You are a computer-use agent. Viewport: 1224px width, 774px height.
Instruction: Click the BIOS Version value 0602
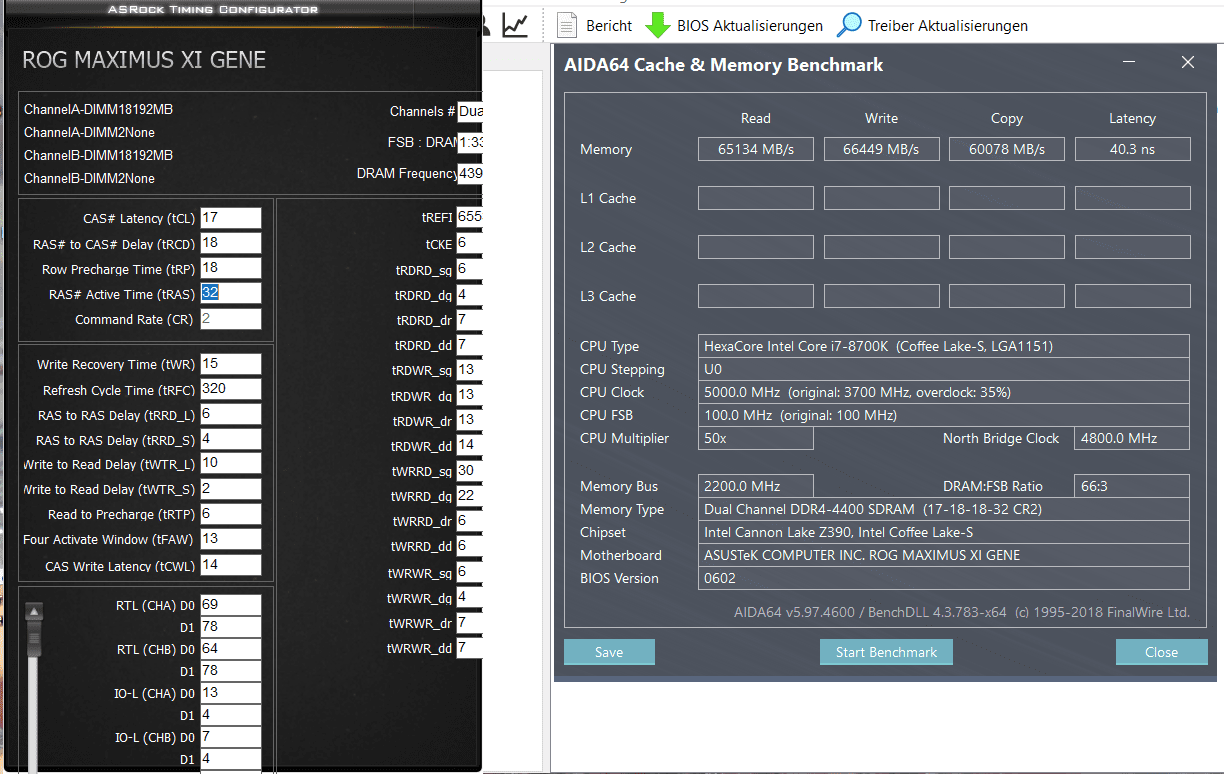[x=944, y=578]
